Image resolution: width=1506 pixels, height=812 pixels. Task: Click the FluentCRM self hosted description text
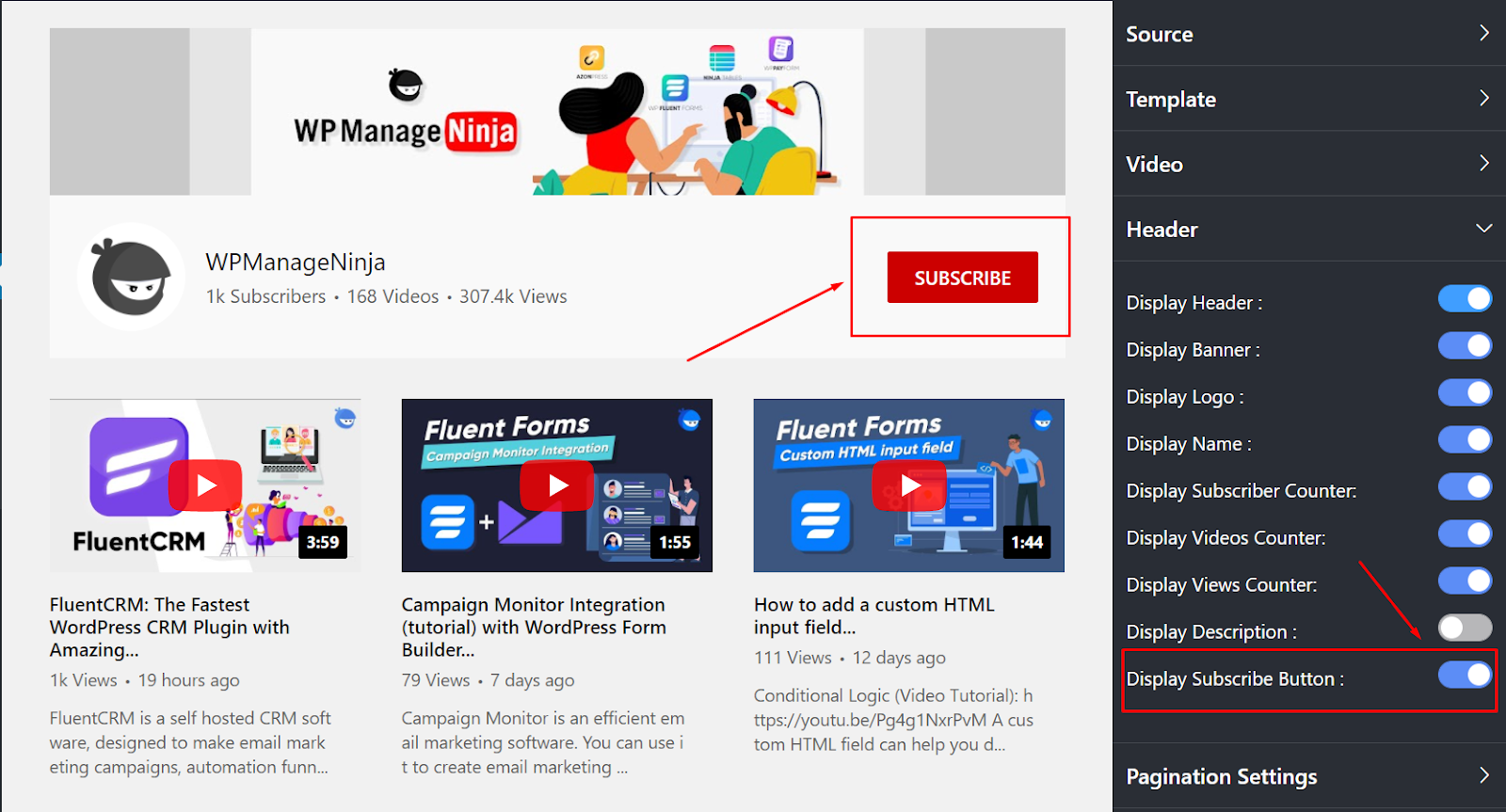click(190, 742)
